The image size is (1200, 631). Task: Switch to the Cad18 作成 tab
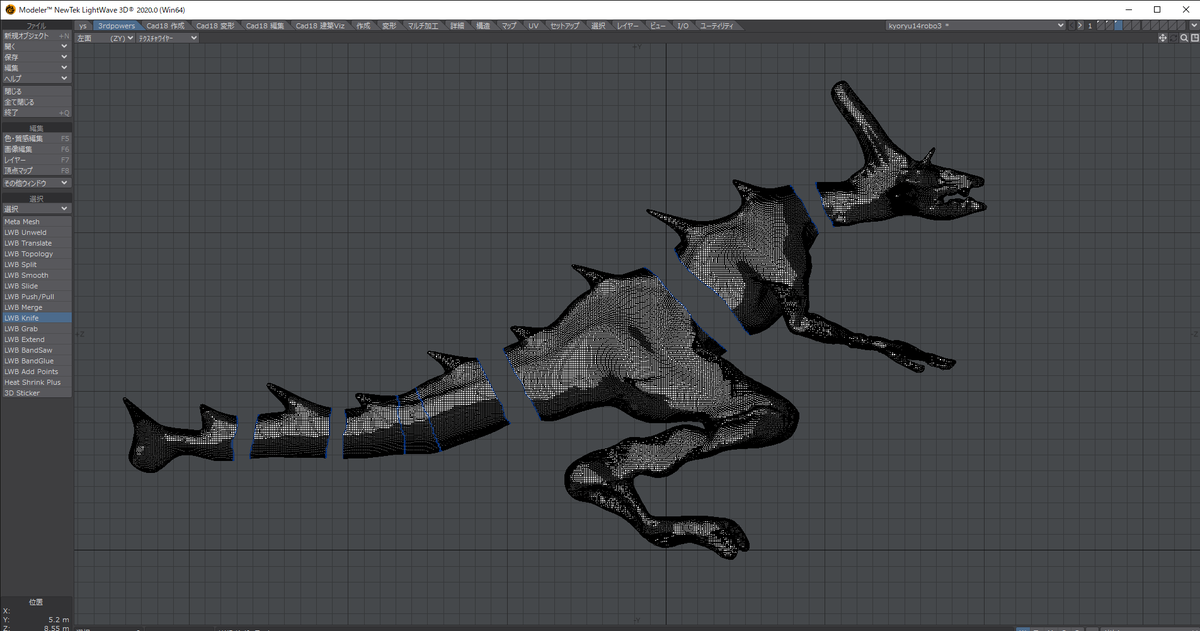coord(165,25)
